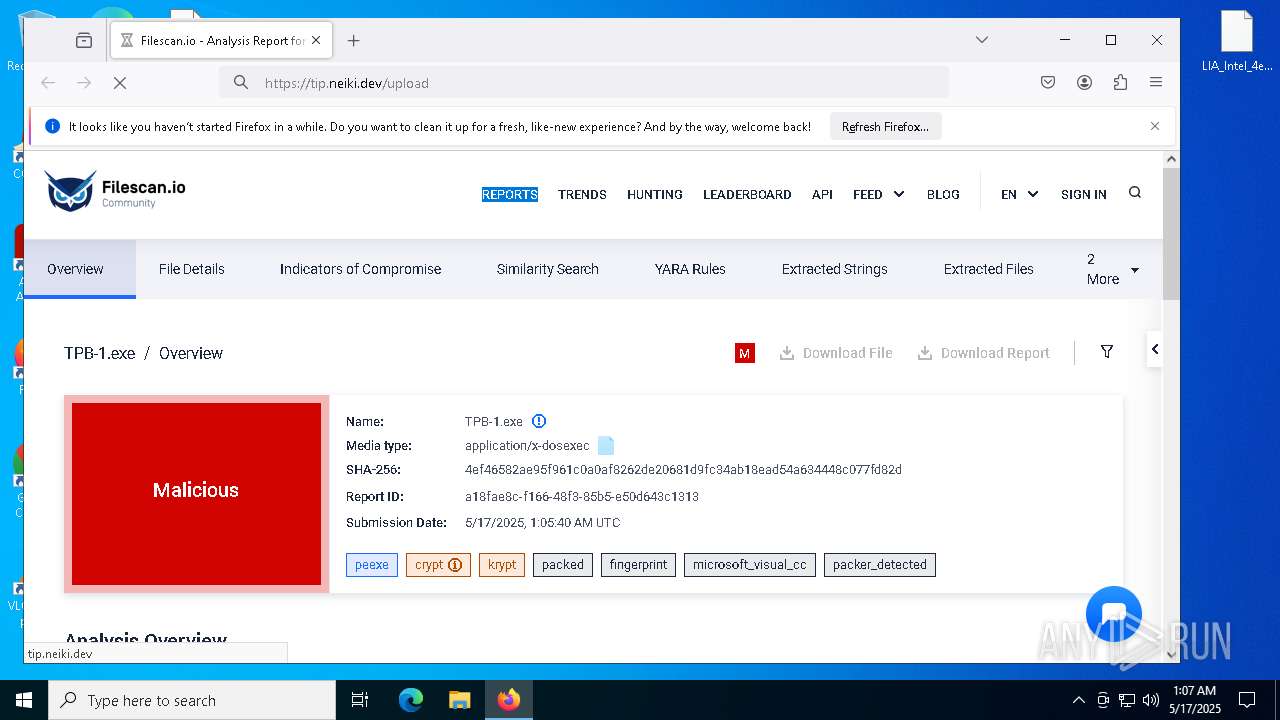Screen dimensions: 1280x720
Task: Click the SHA-256 hash value
Action: [683, 470]
